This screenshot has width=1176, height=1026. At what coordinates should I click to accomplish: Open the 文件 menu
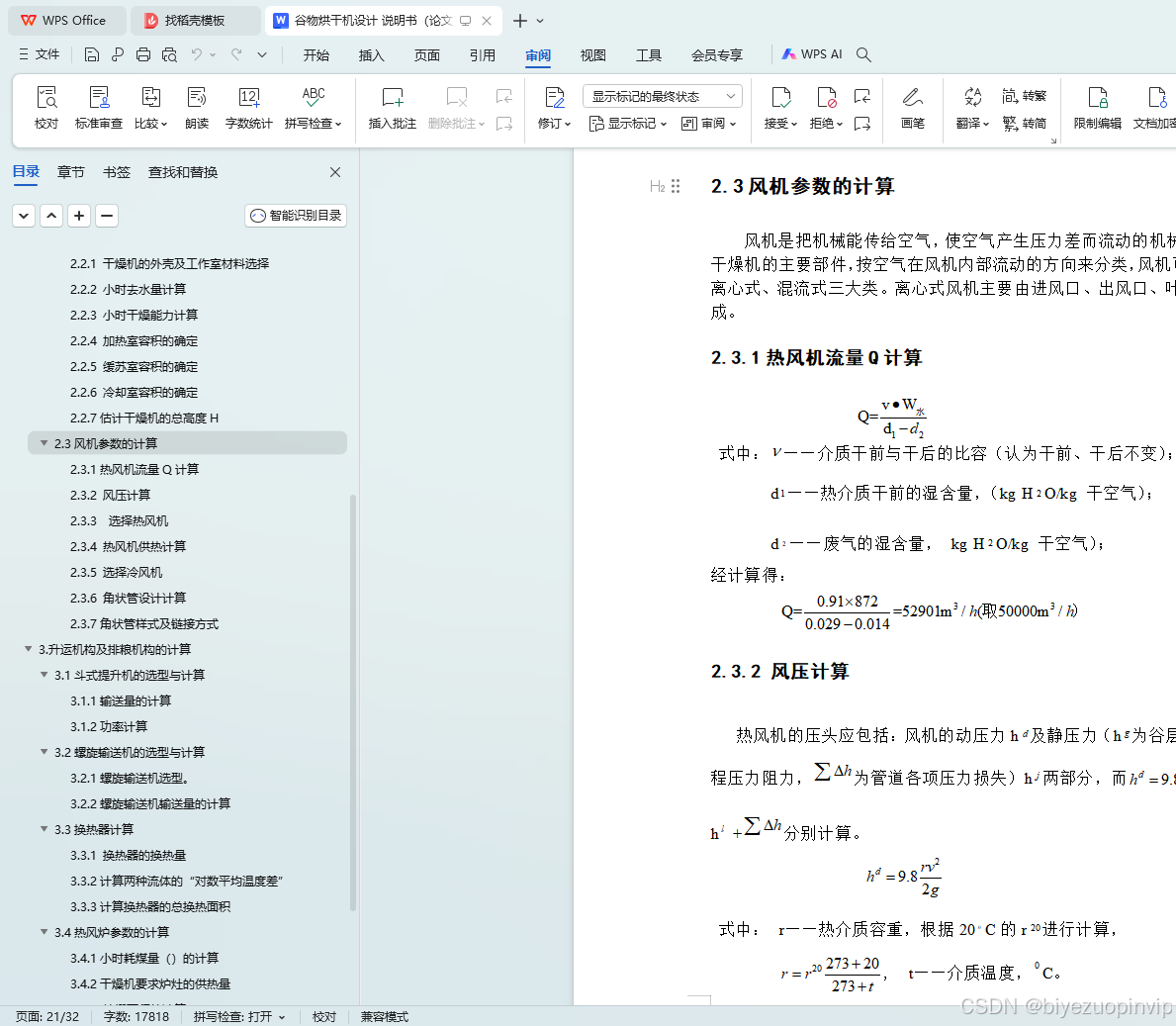39,54
